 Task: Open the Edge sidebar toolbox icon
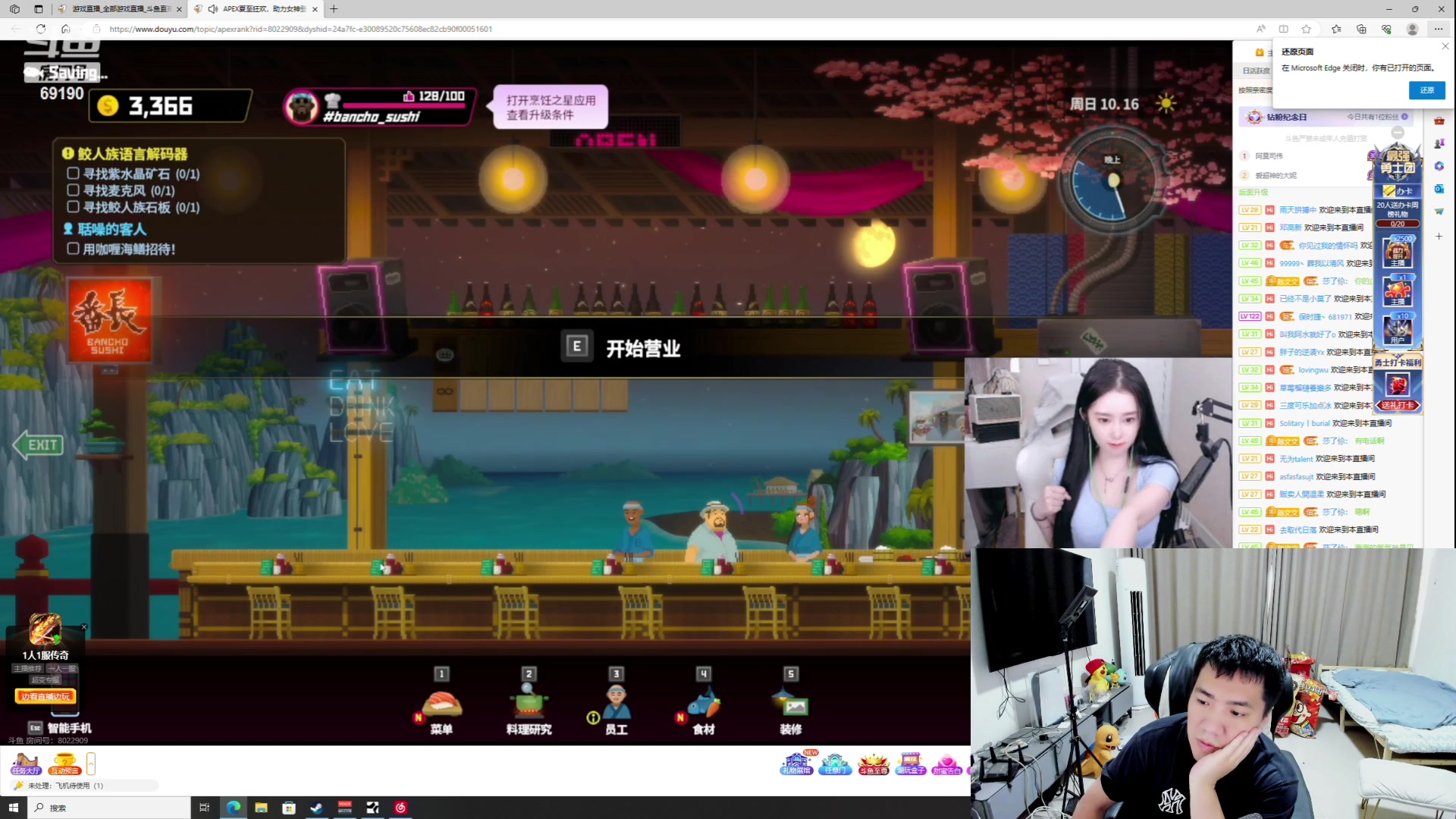click(1439, 121)
